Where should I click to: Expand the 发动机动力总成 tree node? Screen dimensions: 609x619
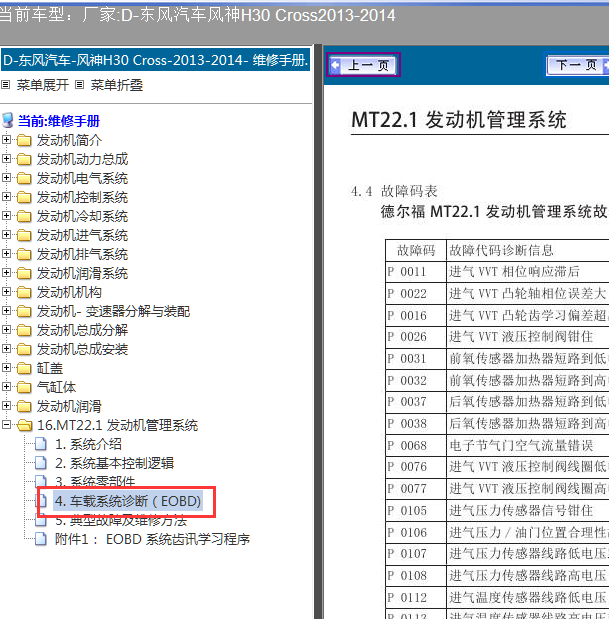click(x=6, y=158)
